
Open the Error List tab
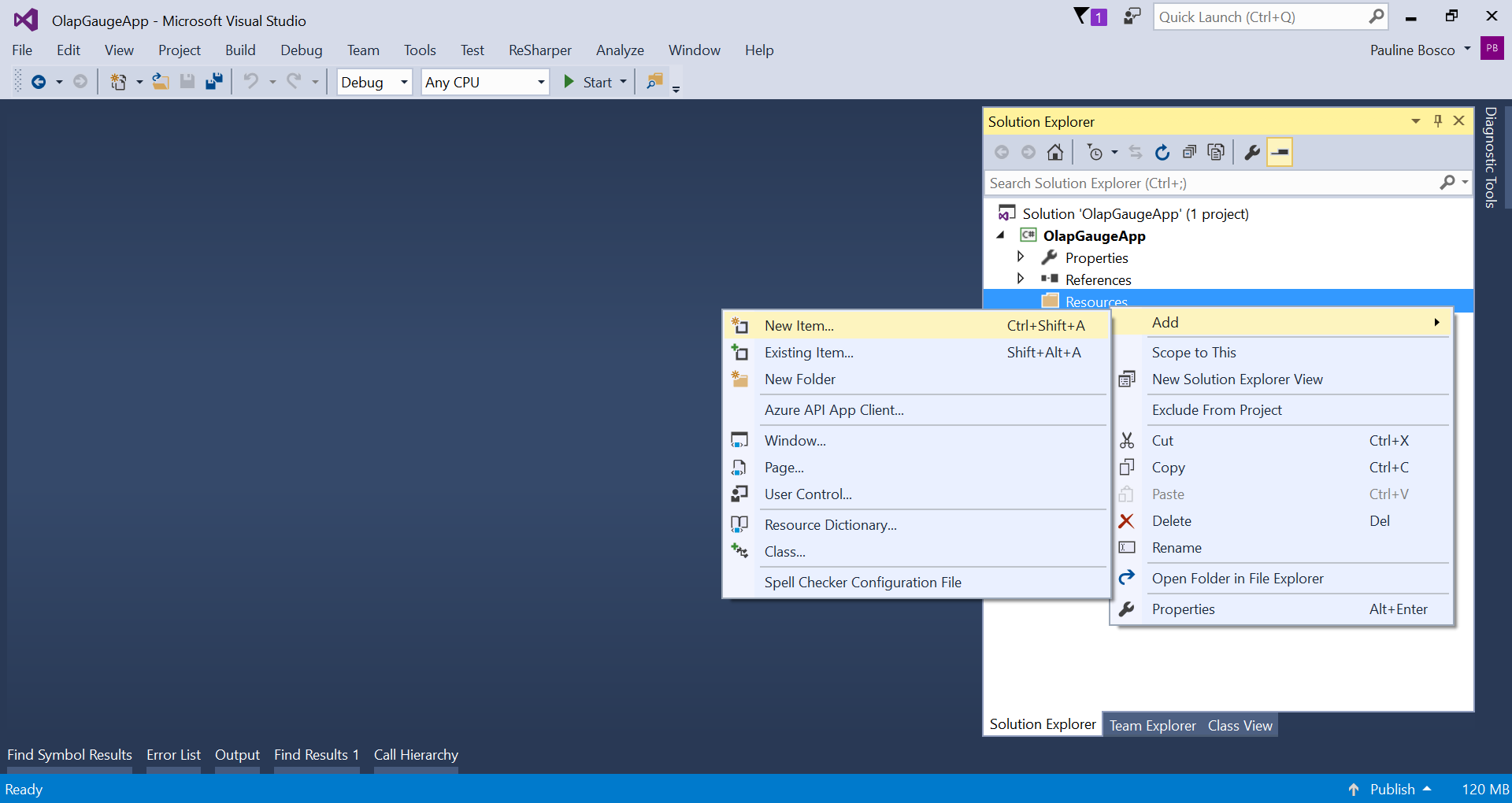coord(173,754)
